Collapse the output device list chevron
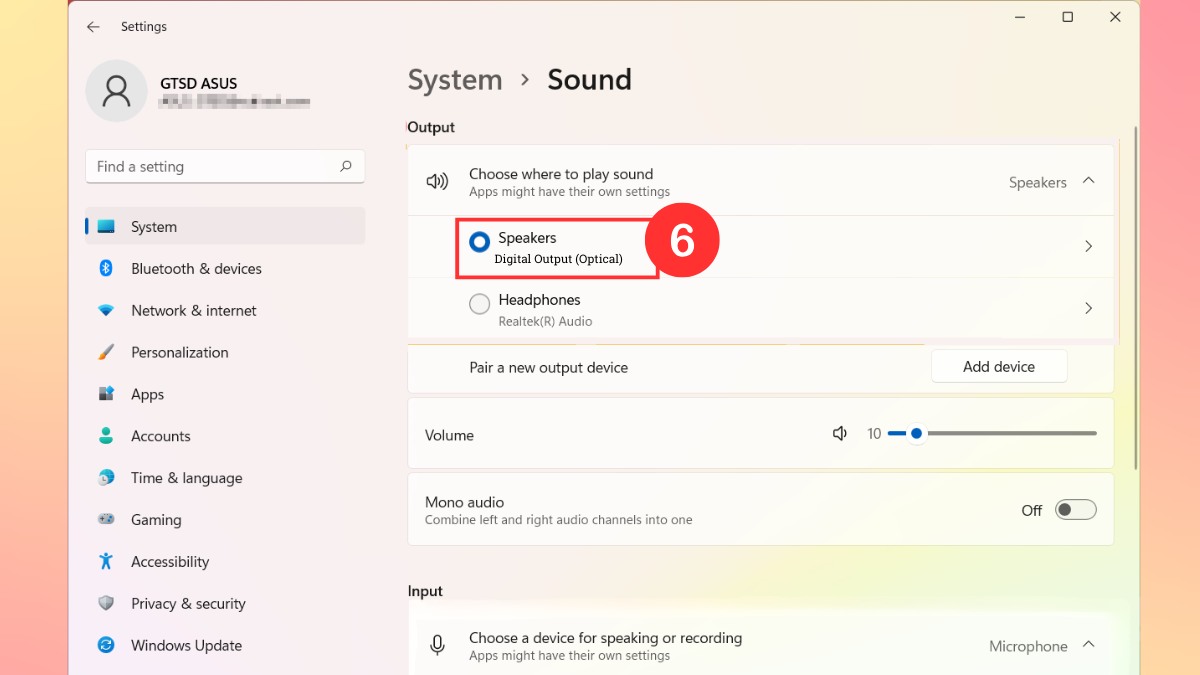Screen dimensions: 1200x675 pos(1089,181)
